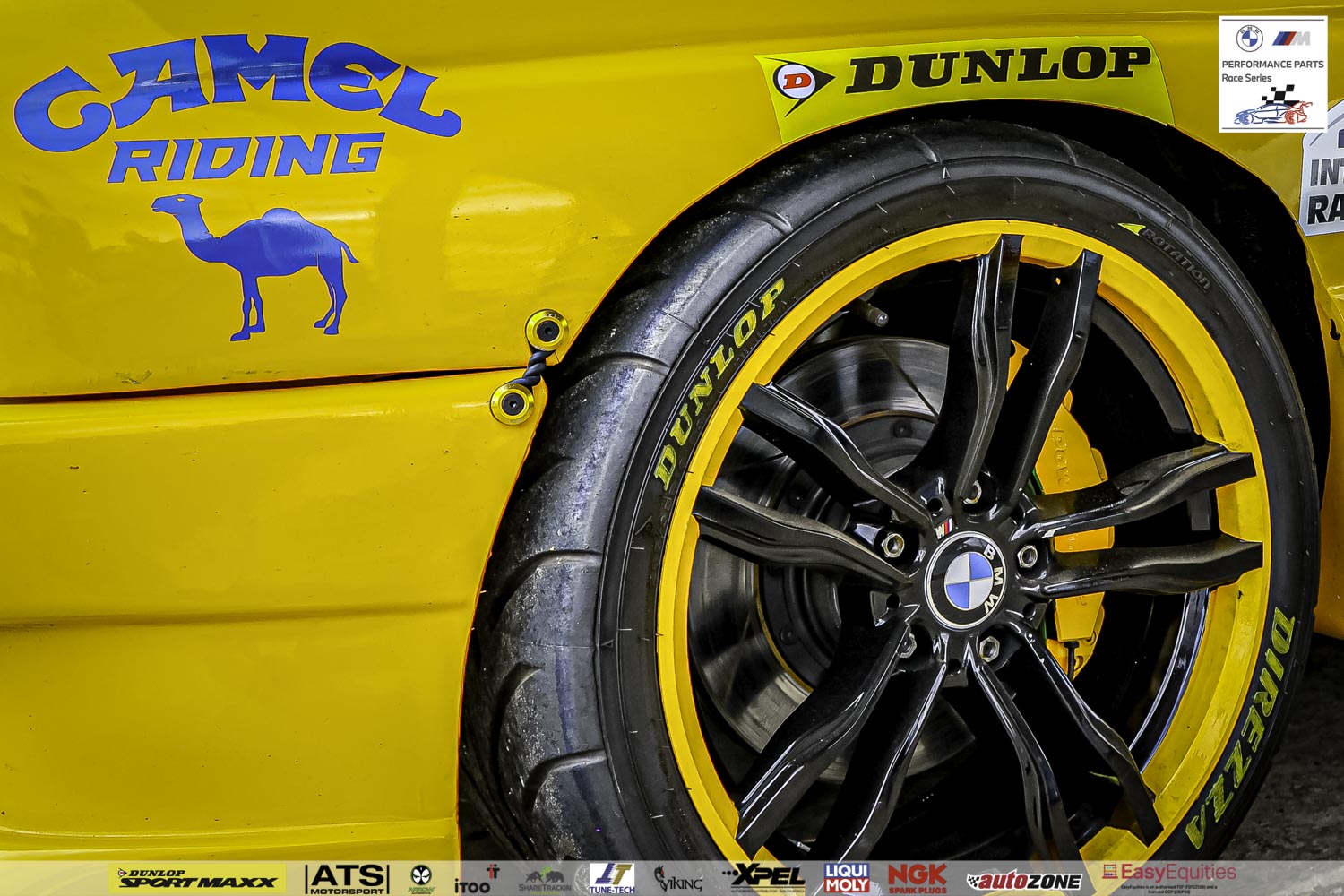1344x896 pixels.
Task: Open the AutoZone sponsor logo
Action: [1024, 881]
